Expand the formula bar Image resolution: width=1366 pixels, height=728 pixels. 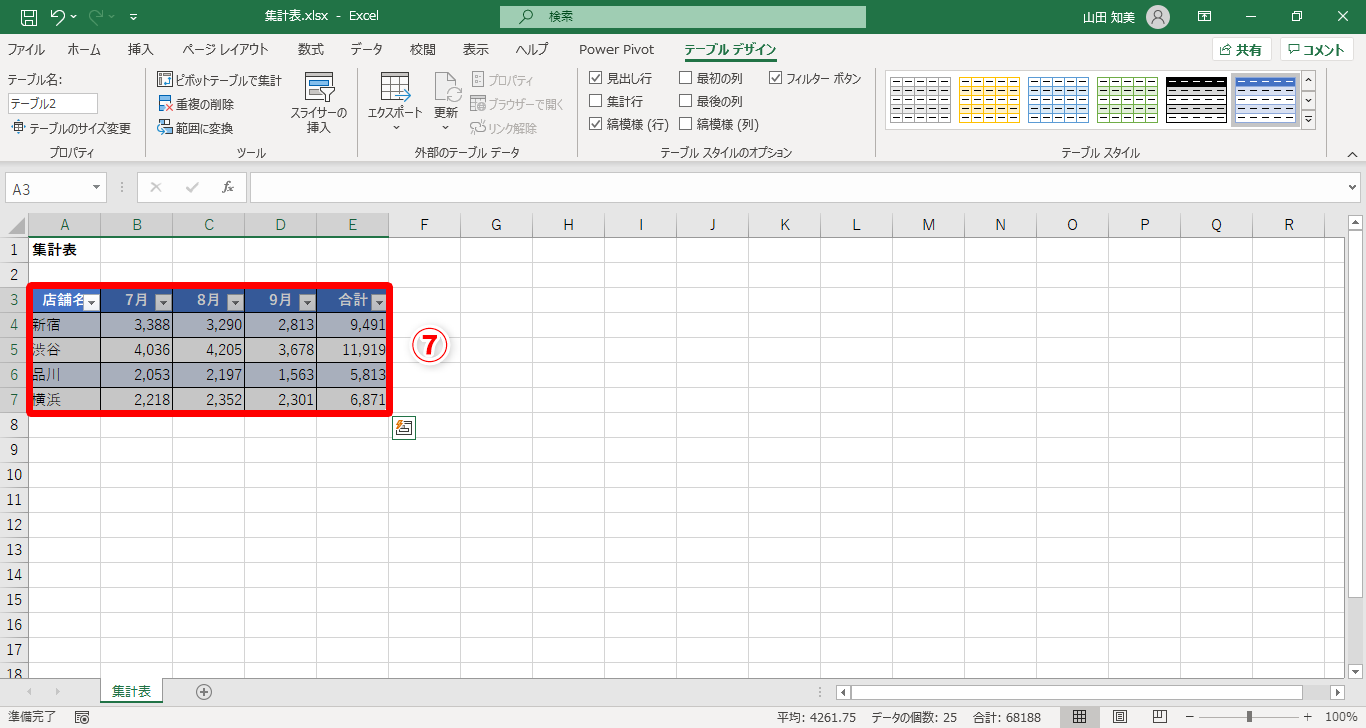click(x=1353, y=187)
